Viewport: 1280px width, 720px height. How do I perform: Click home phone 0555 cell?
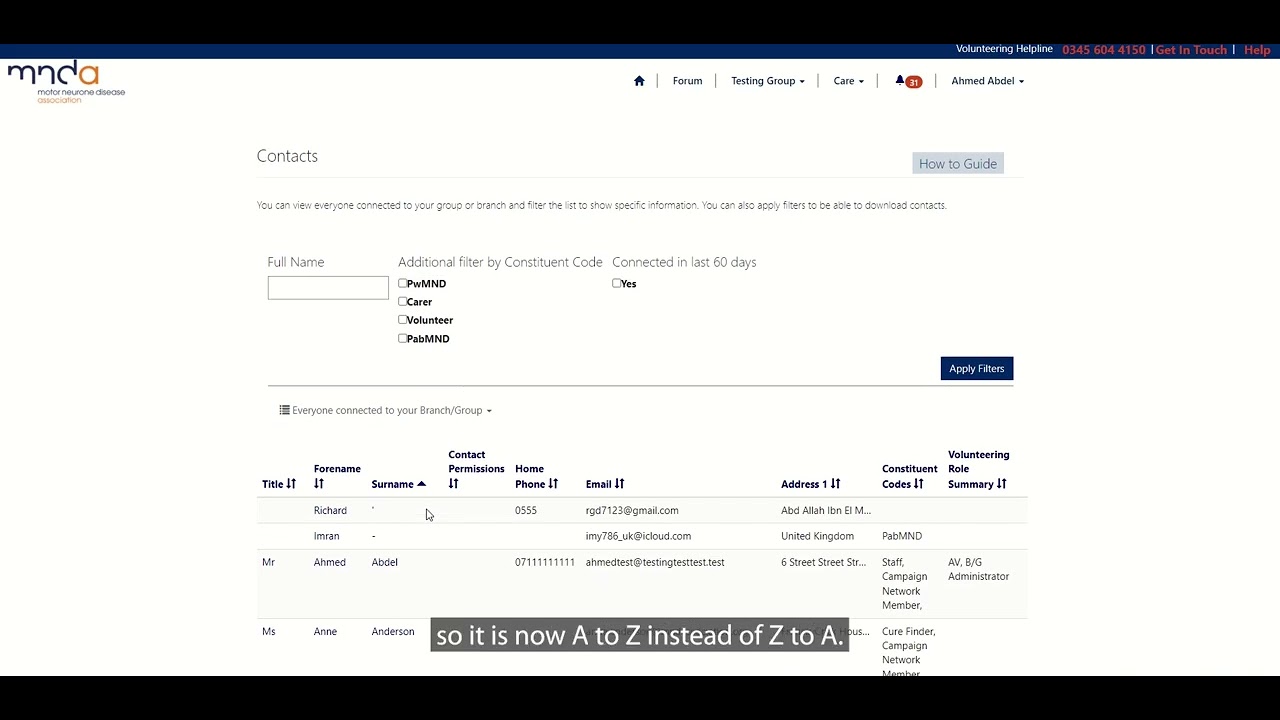tap(526, 510)
